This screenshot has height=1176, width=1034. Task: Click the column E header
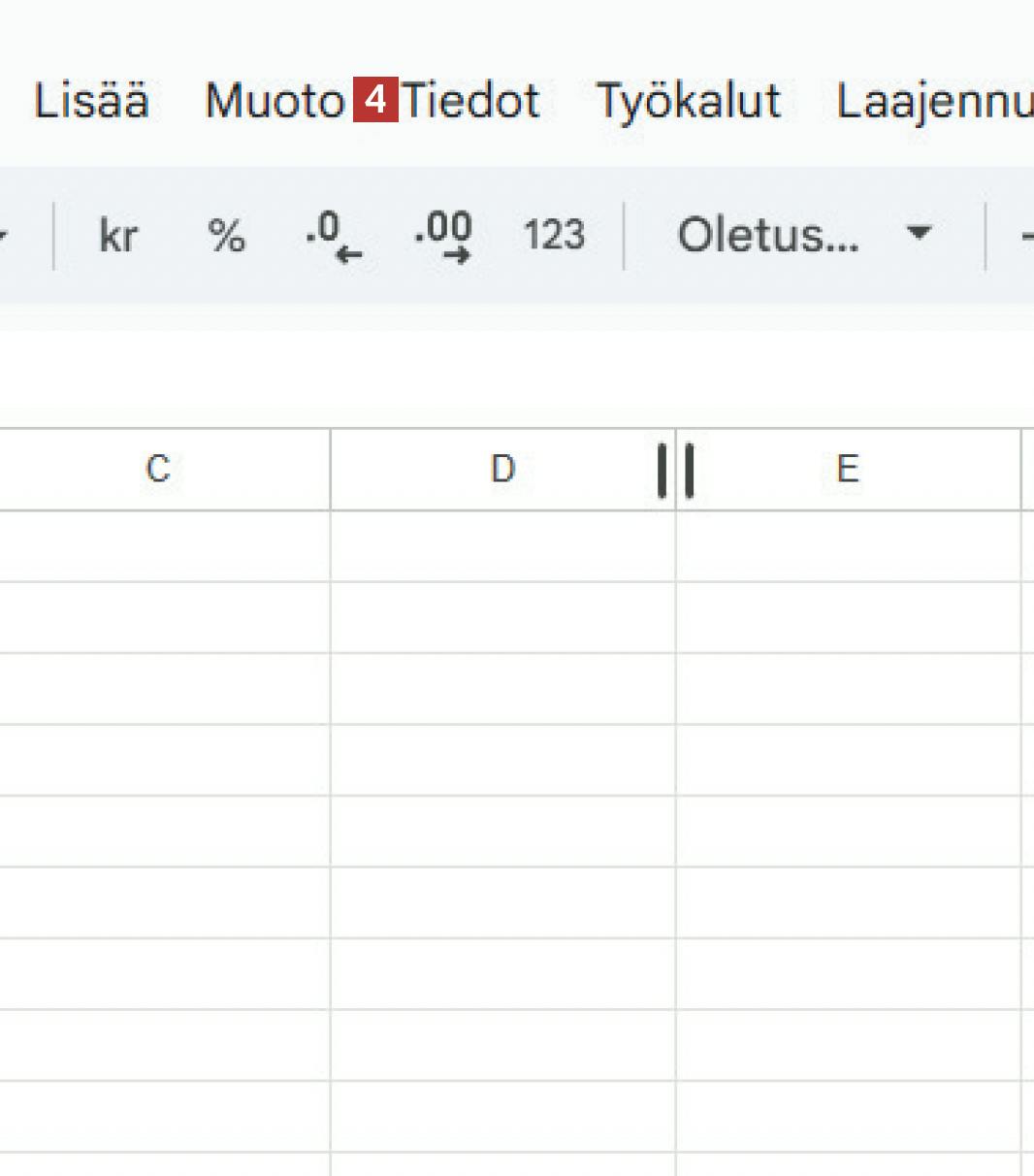click(848, 470)
